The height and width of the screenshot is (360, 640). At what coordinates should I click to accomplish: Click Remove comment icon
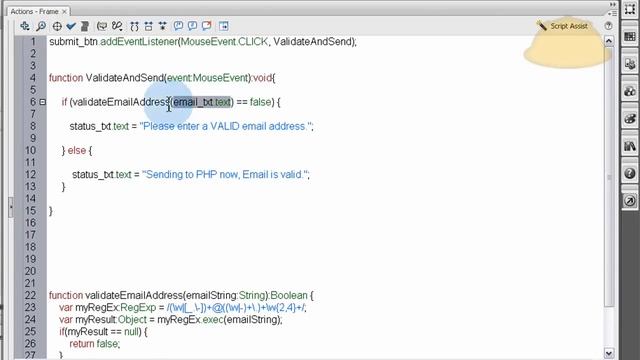click(207, 26)
